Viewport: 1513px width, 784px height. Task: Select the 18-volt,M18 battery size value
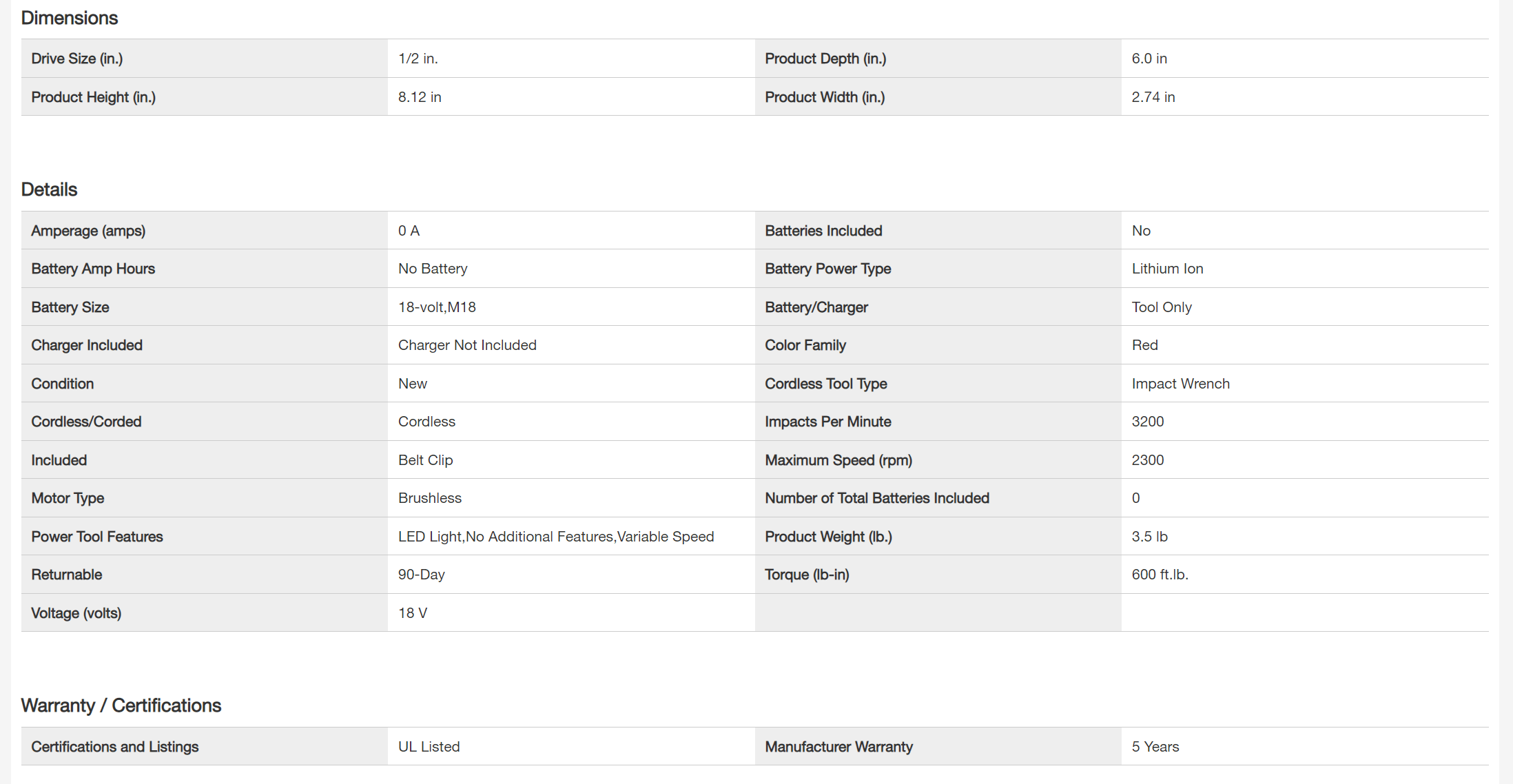click(436, 307)
